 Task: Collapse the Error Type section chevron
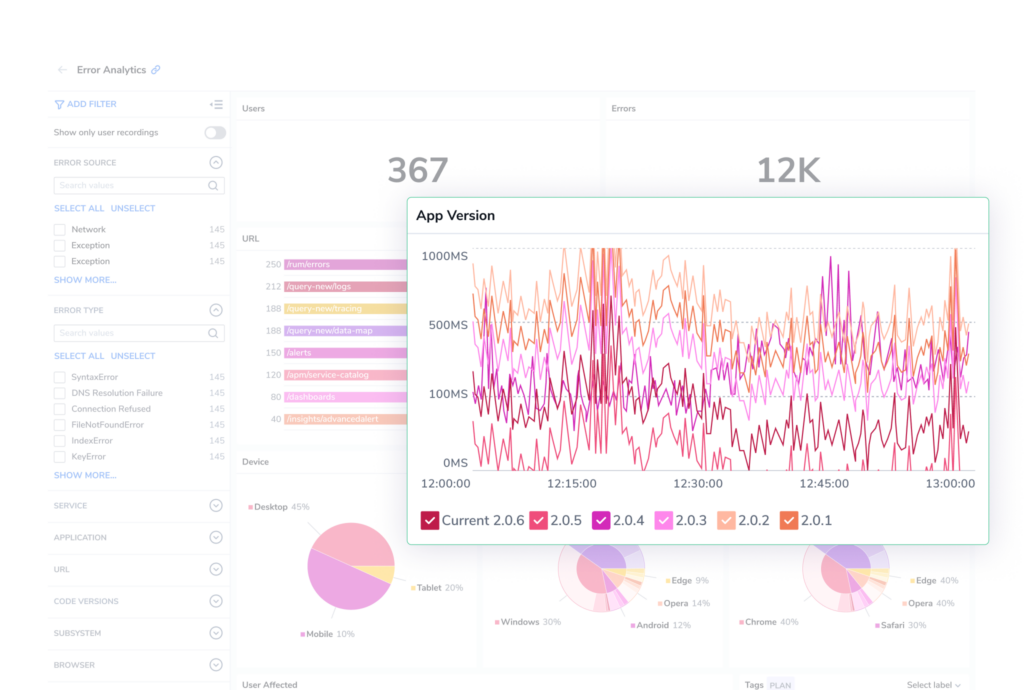pyautogui.click(x=216, y=310)
